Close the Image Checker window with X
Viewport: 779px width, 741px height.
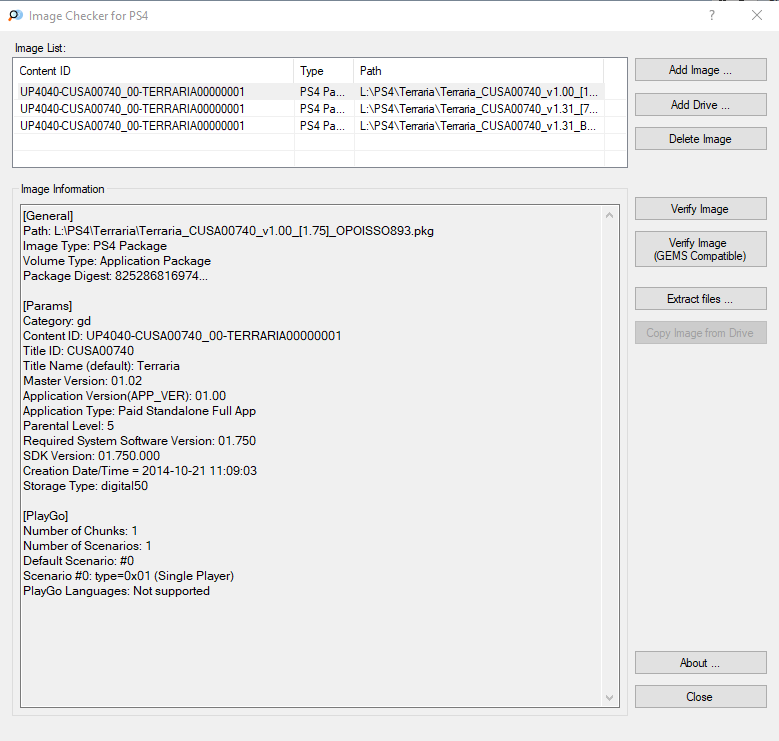pyautogui.click(x=756, y=16)
